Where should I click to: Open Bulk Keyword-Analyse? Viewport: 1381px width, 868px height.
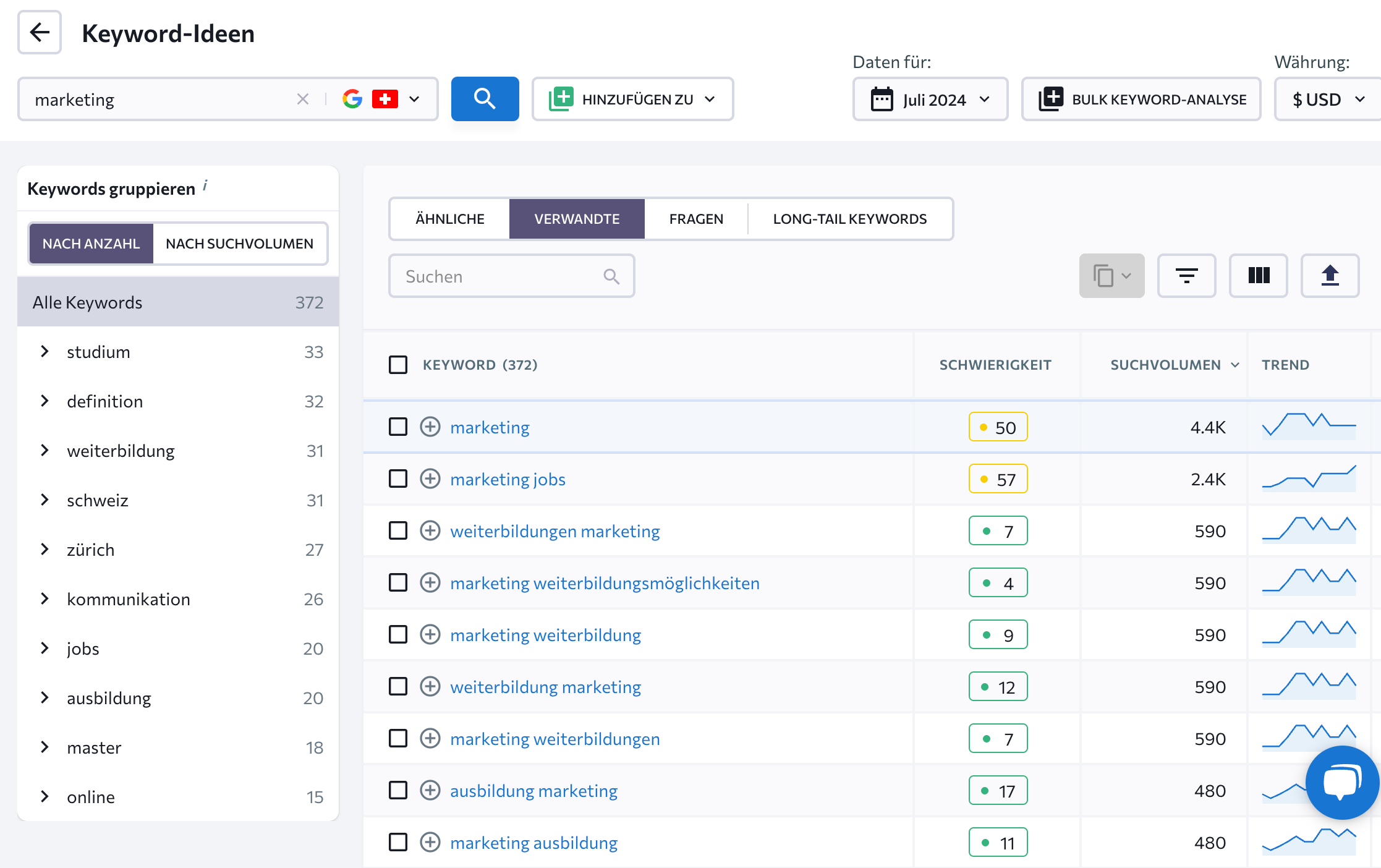point(1141,99)
